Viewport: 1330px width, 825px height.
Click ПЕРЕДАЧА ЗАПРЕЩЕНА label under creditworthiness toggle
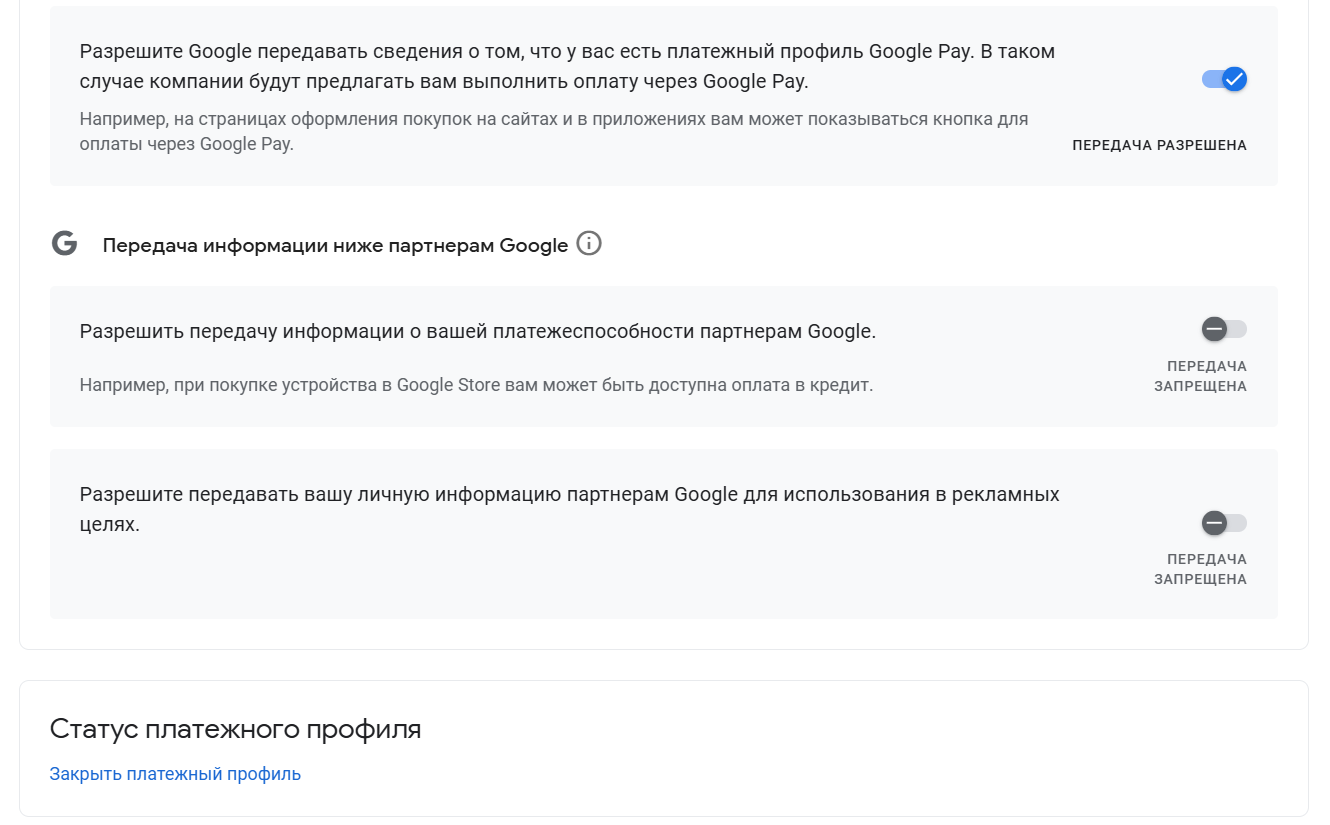(1201, 376)
